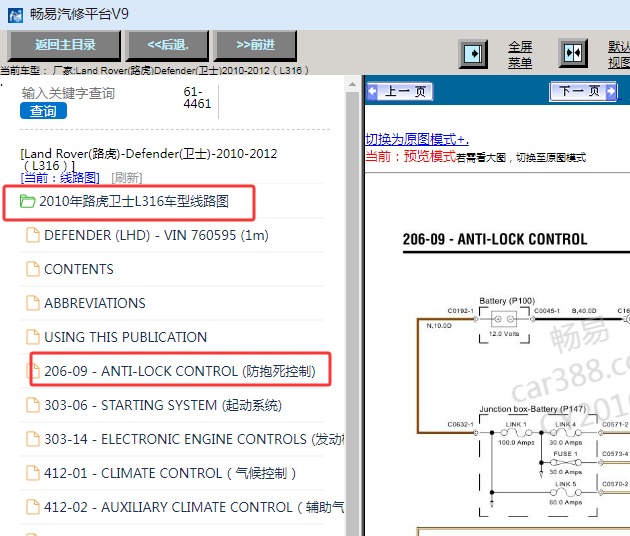The image size is (630, 536).
Task: Open DEFENDER (LHD) - VIN 760595 document
Action: click(156, 235)
